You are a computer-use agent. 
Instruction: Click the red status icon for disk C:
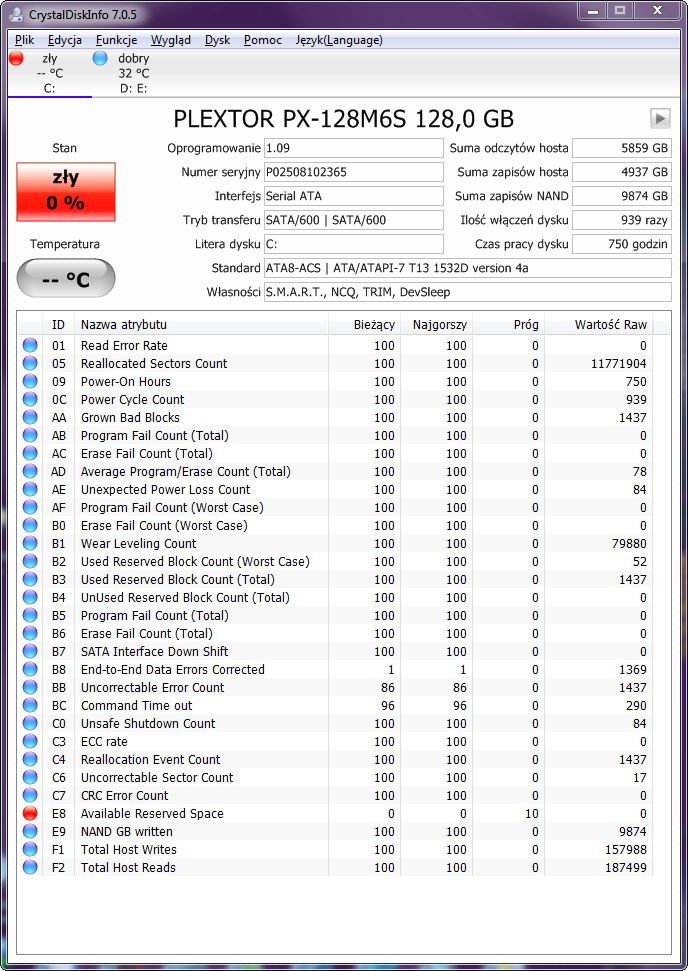click(x=17, y=58)
